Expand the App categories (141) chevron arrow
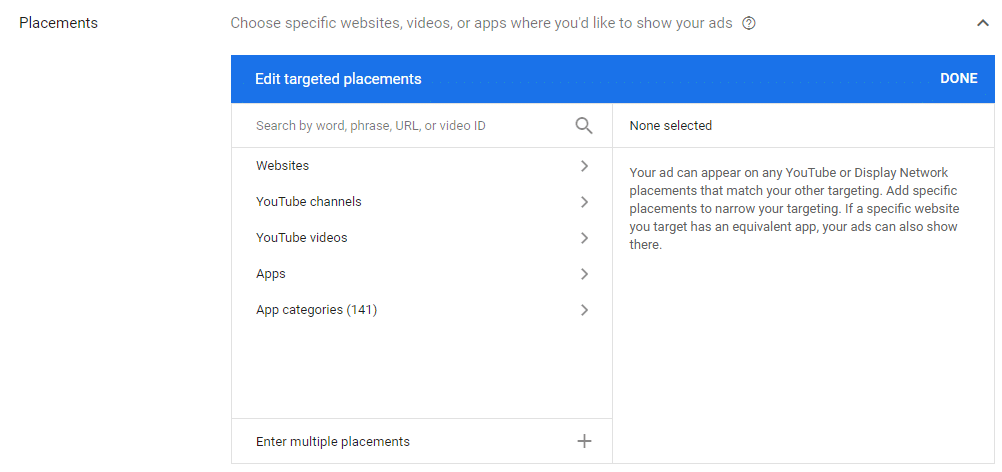Viewport: 1002px width, 472px height. click(x=584, y=310)
